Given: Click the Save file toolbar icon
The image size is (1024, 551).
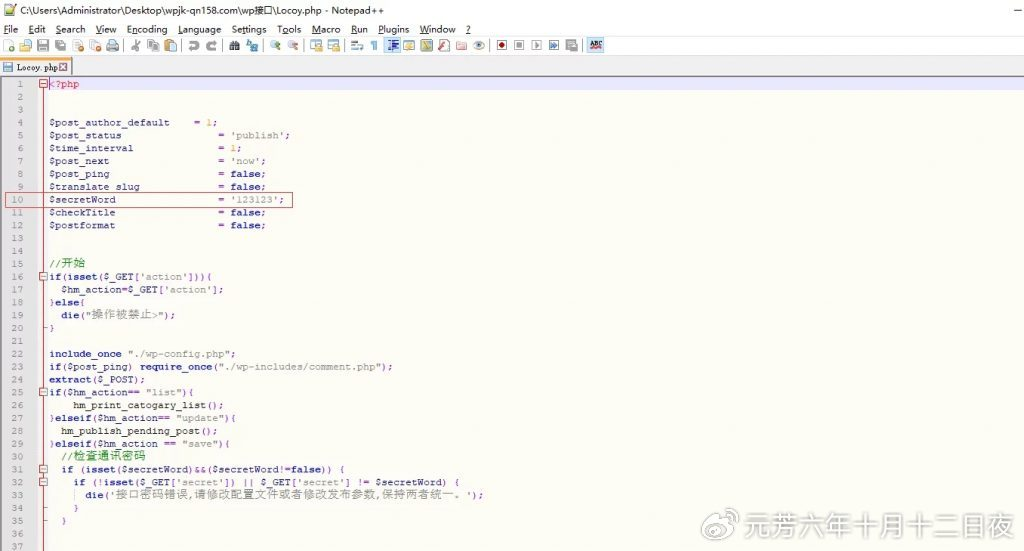Looking at the screenshot, I should [43, 46].
